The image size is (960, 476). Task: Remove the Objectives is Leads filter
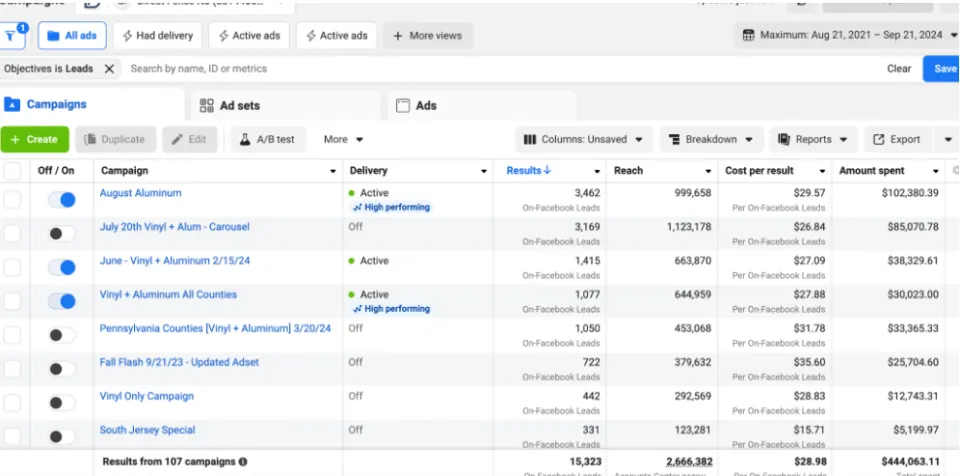tap(109, 69)
